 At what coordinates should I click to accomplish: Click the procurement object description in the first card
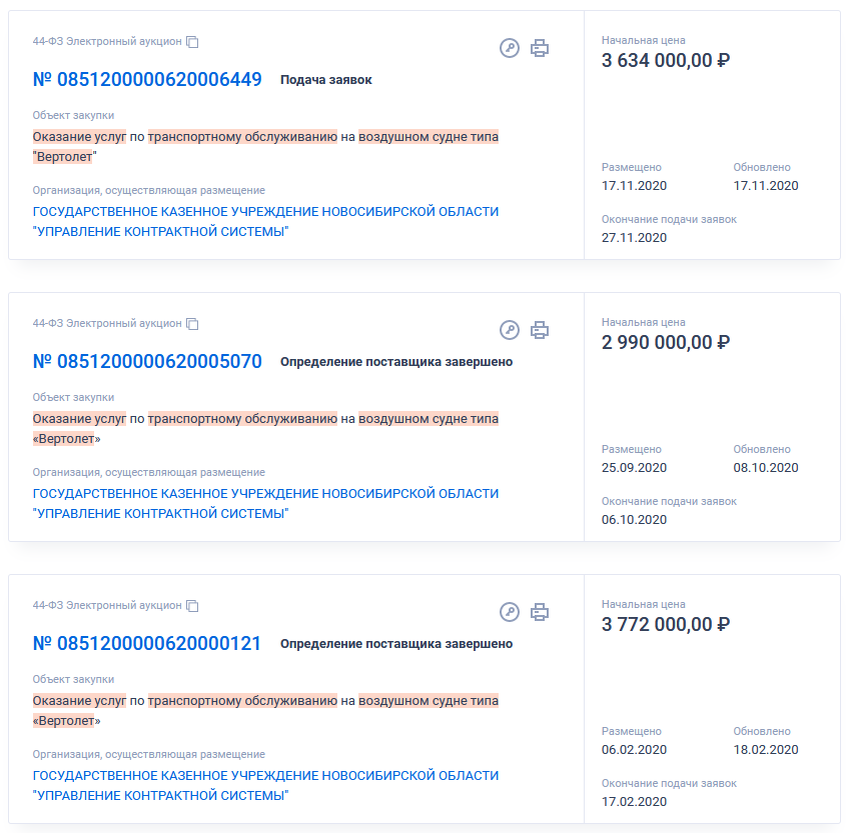(x=265, y=146)
